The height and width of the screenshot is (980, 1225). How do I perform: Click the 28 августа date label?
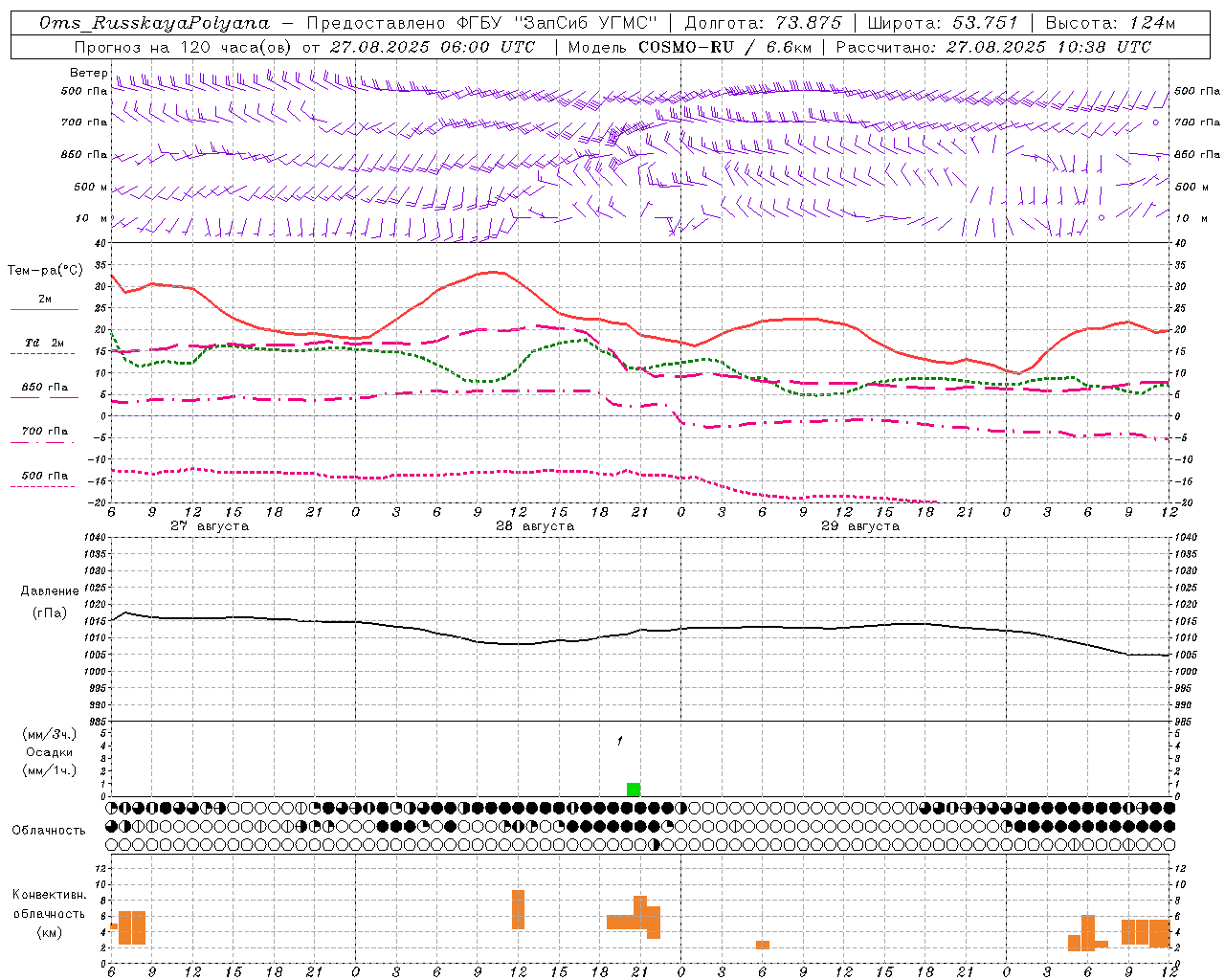coord(535,526)
